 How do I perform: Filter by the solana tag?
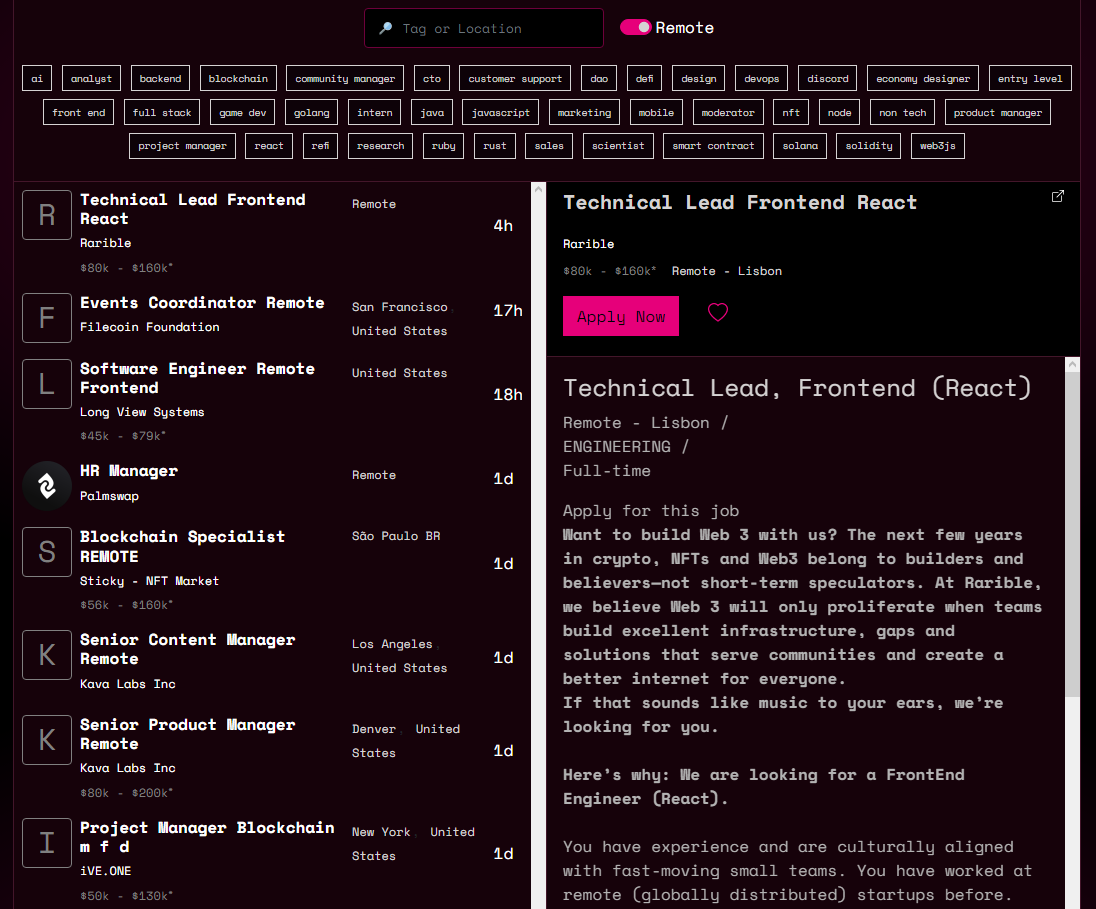pos(800,145)
